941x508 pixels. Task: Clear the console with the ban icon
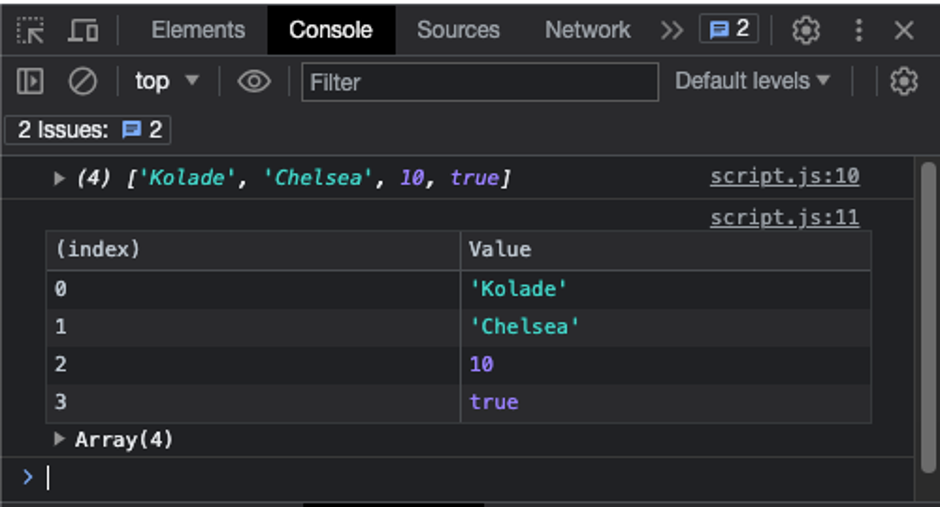tap(82, 81)
